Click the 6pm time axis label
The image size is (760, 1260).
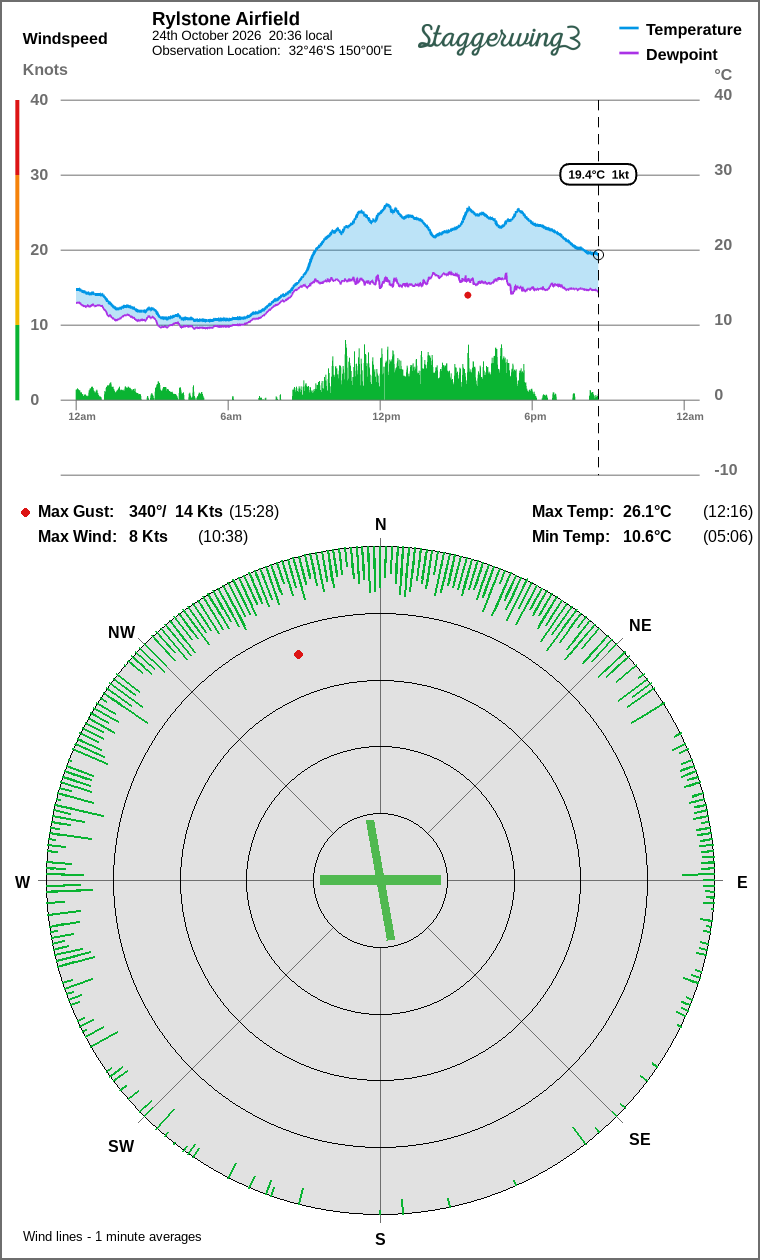535,416
